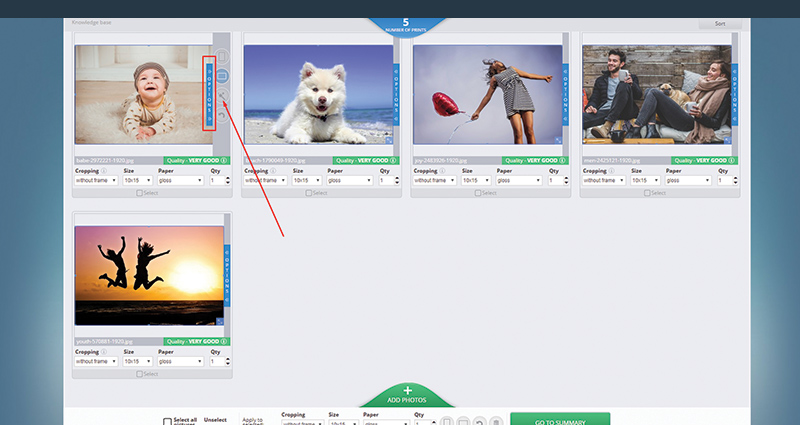The width and height of the screenshot is (800, 425).
Task: Click GO TO SUMMARY
Action: pyautogui.click(x=560, y=419)
